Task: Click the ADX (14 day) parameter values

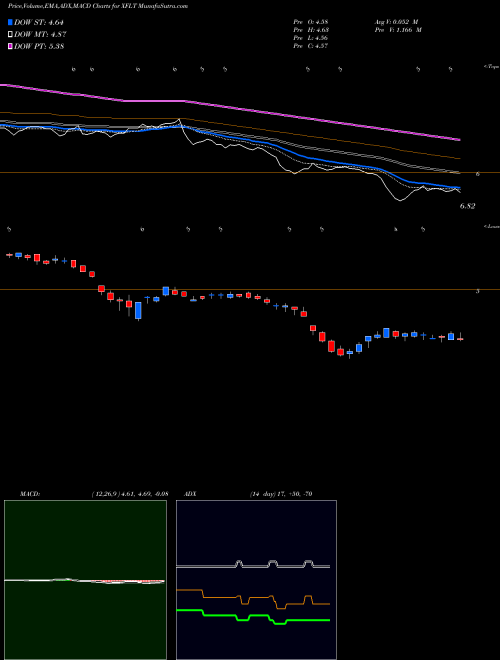Action: click(x=280, y=494)
